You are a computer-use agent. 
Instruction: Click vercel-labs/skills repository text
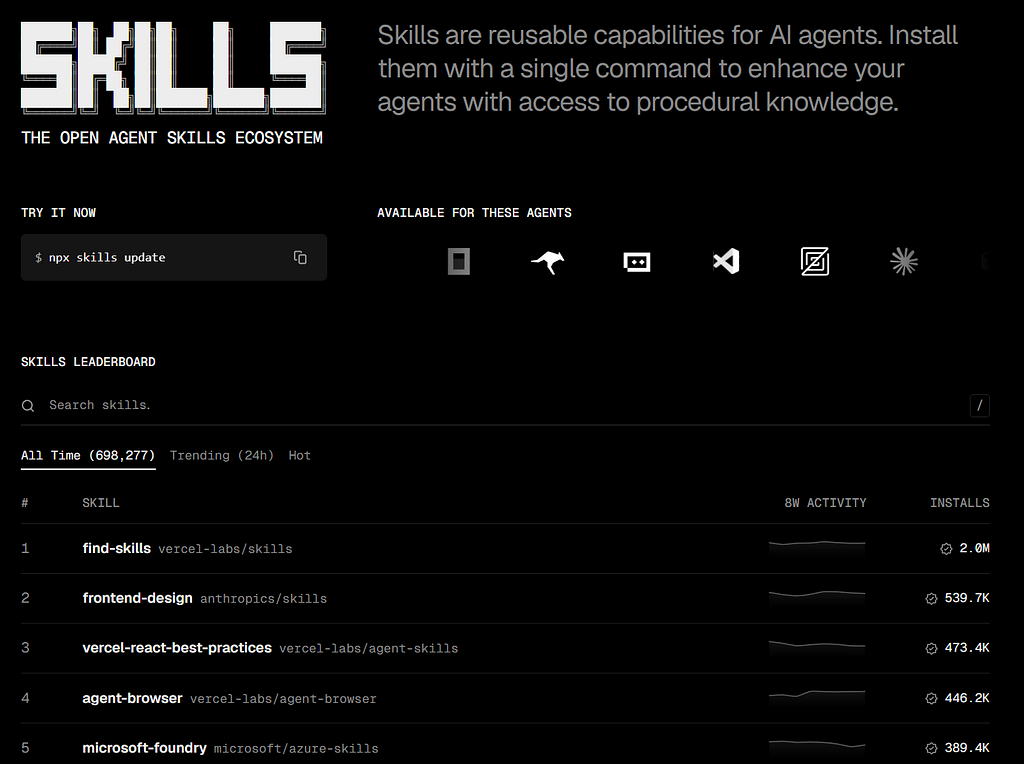tap(225, 549)
